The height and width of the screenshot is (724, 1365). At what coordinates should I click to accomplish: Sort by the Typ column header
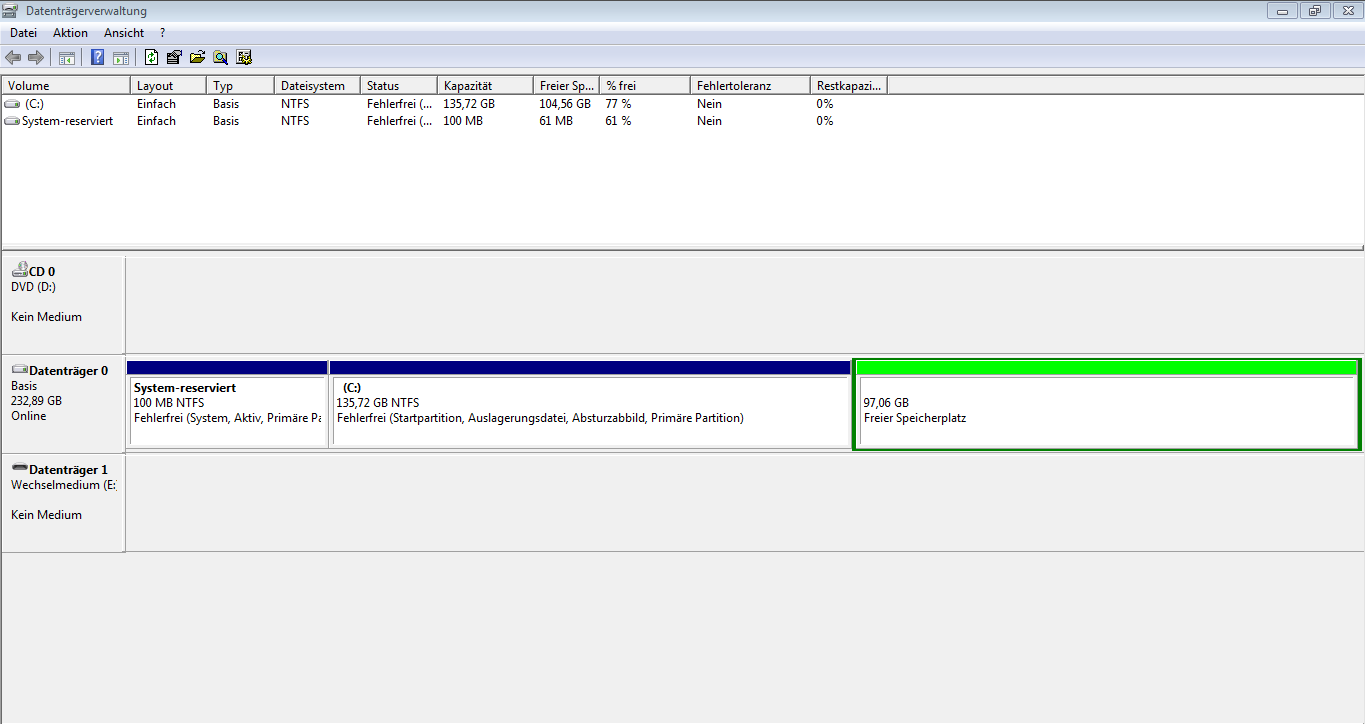click(x=240, y=86)
